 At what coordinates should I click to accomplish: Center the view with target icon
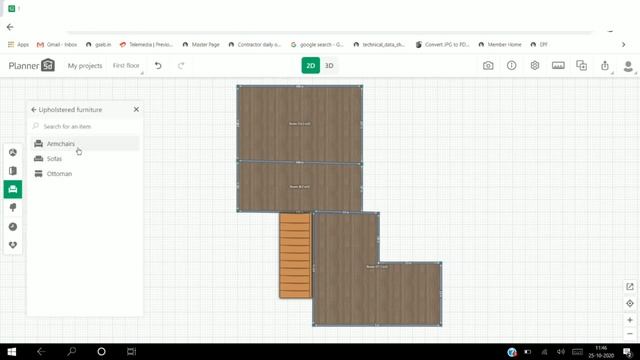tap(630, 303)
